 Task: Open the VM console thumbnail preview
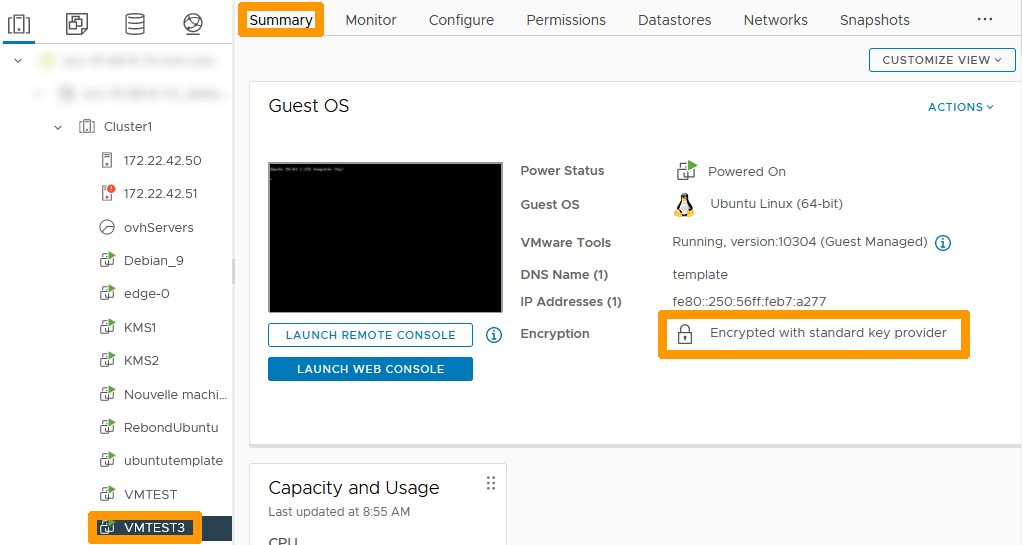385,237
